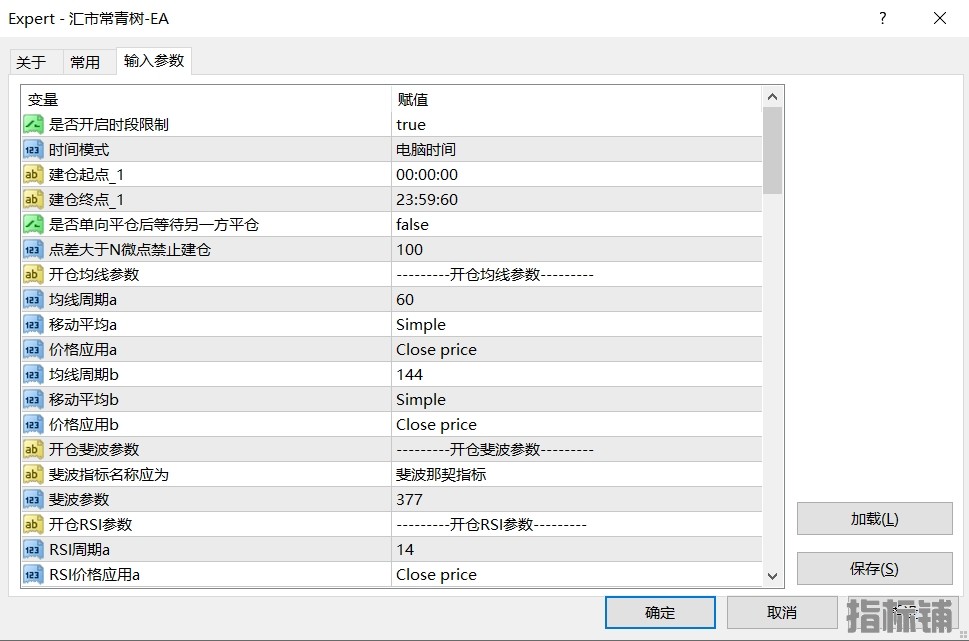Screen dimensions: 969x641
Task: Click the ab icon beside 建仓终点_1
Action: pos(33,200)
